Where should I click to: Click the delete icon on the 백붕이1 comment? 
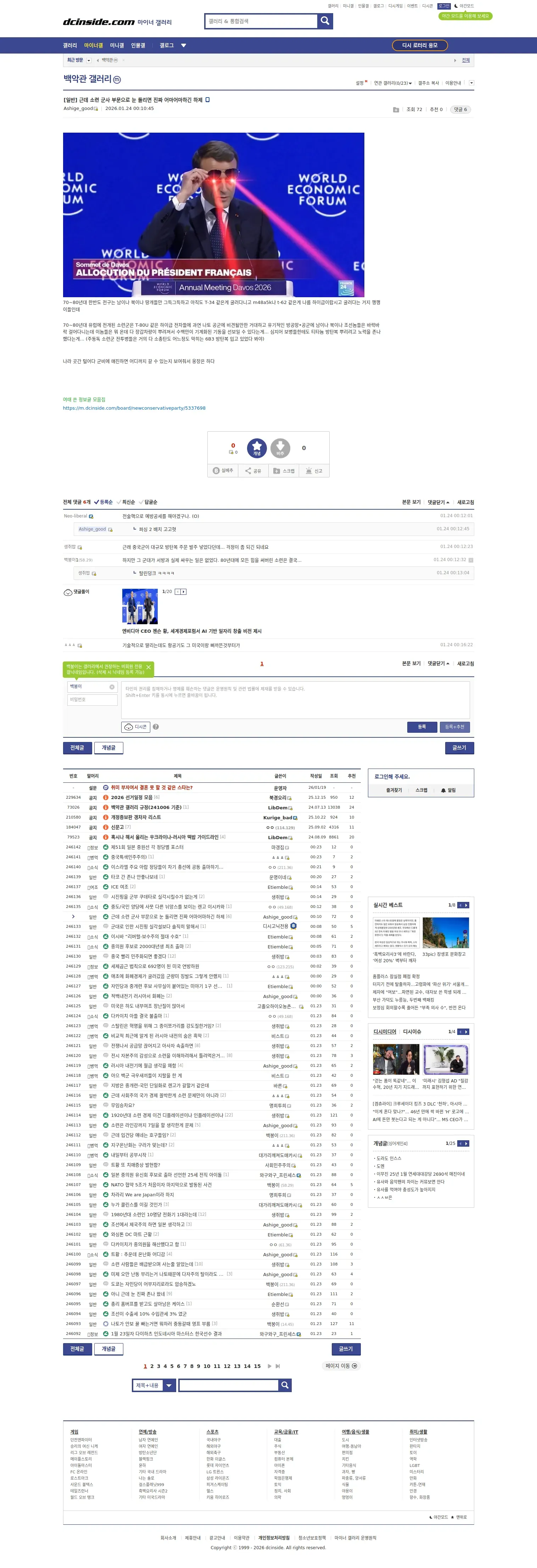pos(471,560)
